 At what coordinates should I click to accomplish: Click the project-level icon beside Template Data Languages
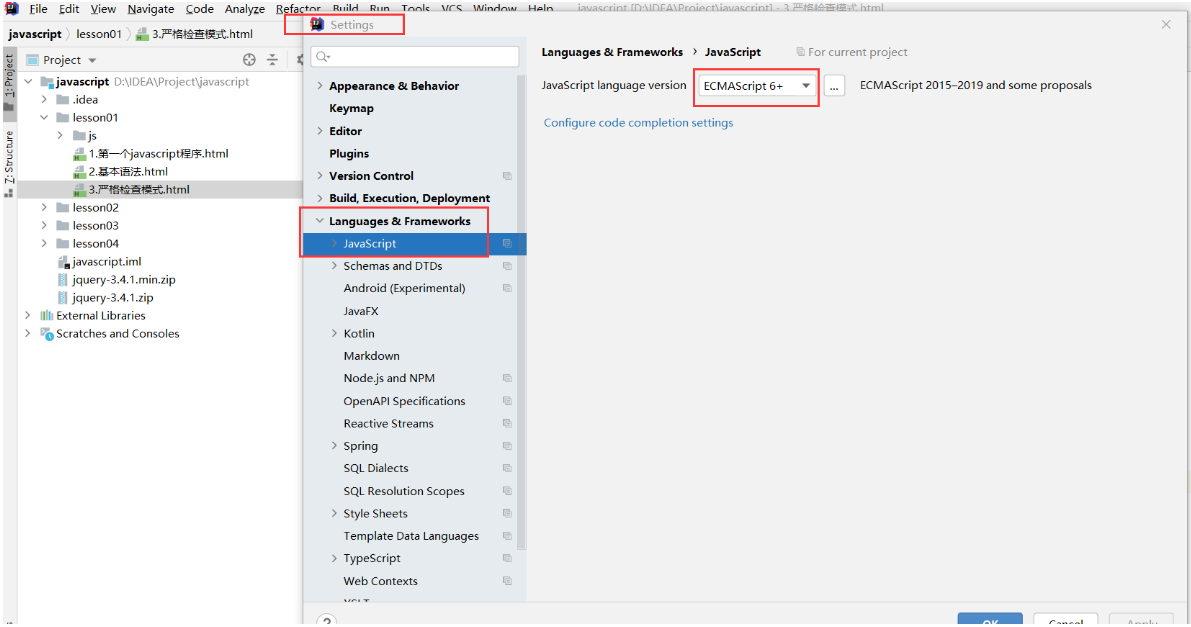point(507,537)
